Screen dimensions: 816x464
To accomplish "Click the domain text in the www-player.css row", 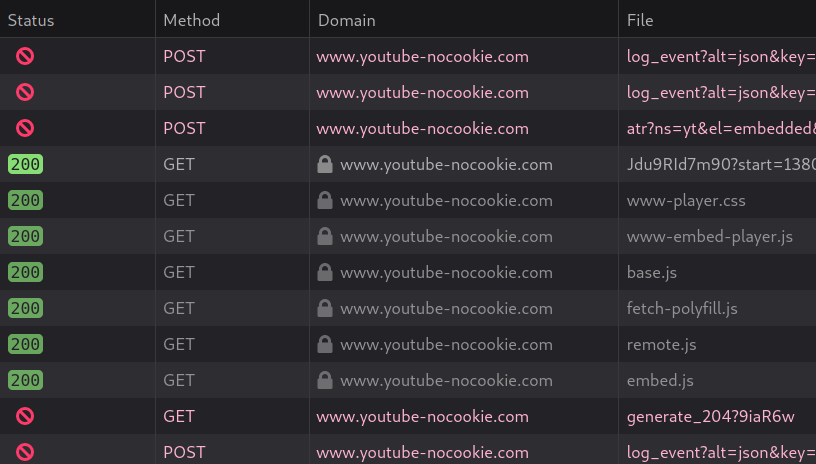I will click(447, 201).
